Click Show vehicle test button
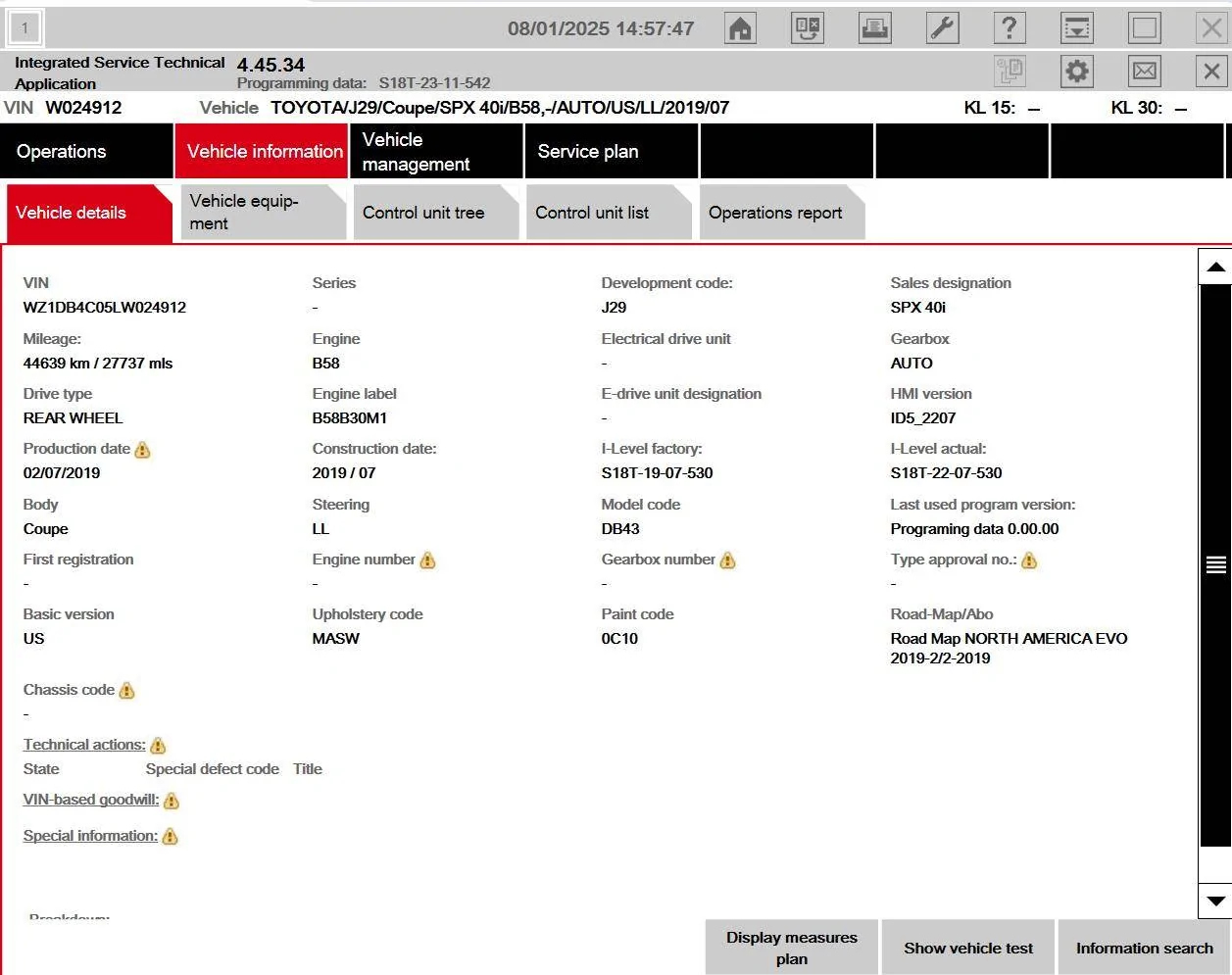This screenshot has height=975, width=1232. (968, 948)
